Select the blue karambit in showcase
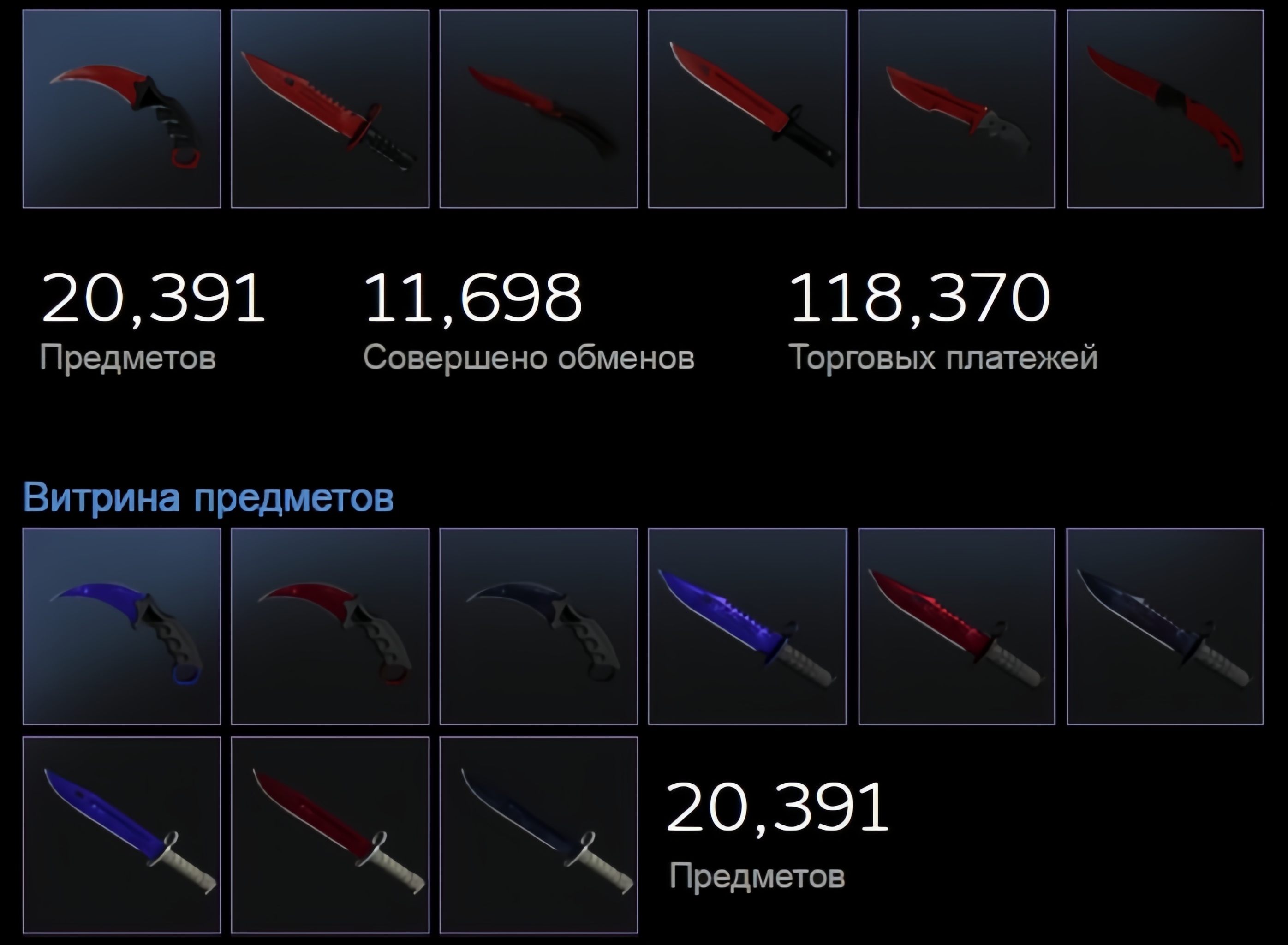This screenshot has height=945, width=1288. (x=122, y=626)
